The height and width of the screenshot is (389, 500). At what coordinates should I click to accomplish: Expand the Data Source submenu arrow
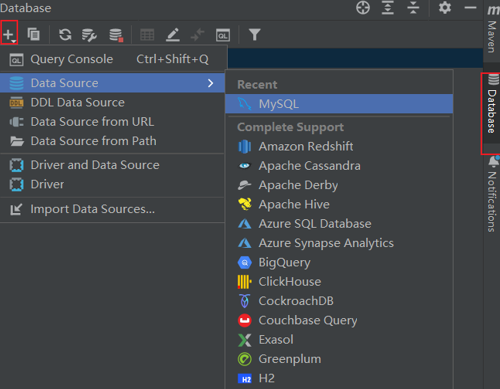[x=210, y=83]
